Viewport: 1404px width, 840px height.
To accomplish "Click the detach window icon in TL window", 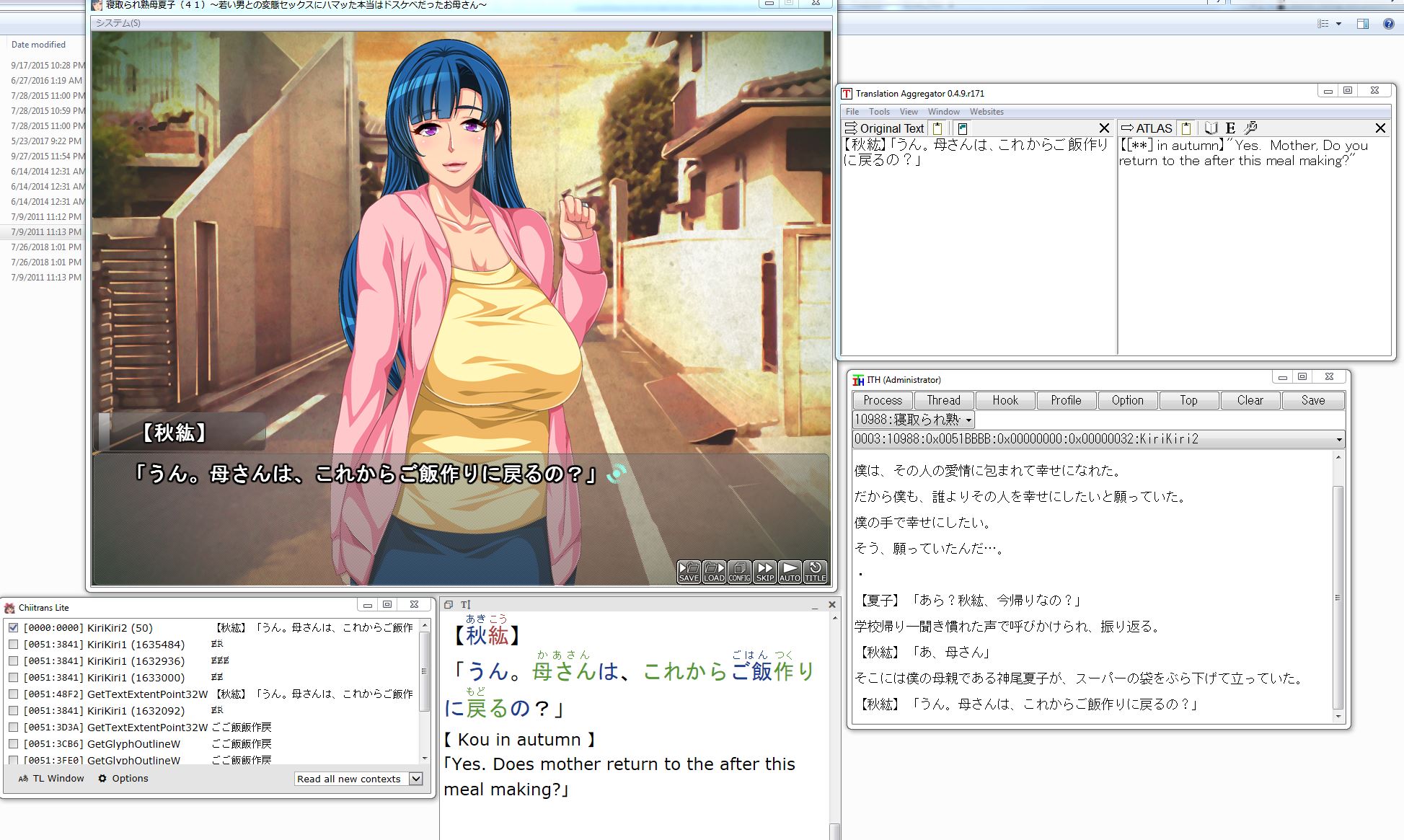I will click(x=449, y=605).
